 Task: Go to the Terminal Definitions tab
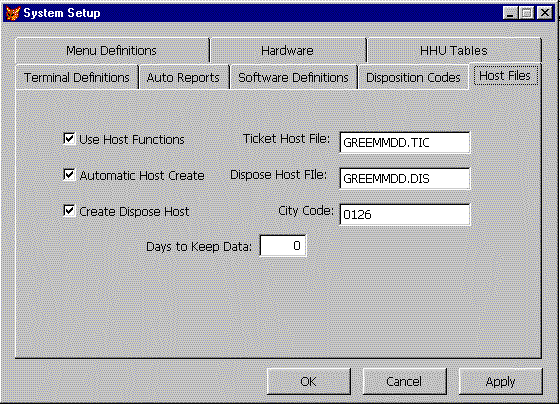(77, 77)
